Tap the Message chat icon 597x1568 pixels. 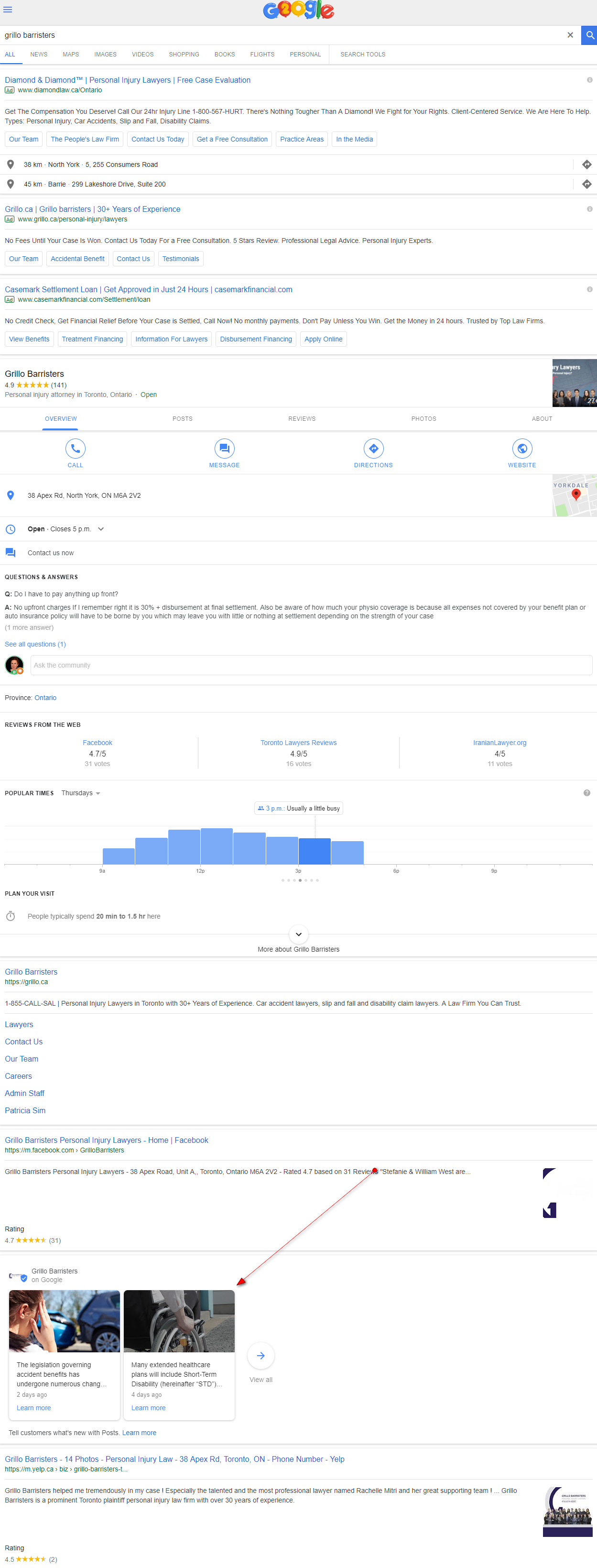[225, 449]
